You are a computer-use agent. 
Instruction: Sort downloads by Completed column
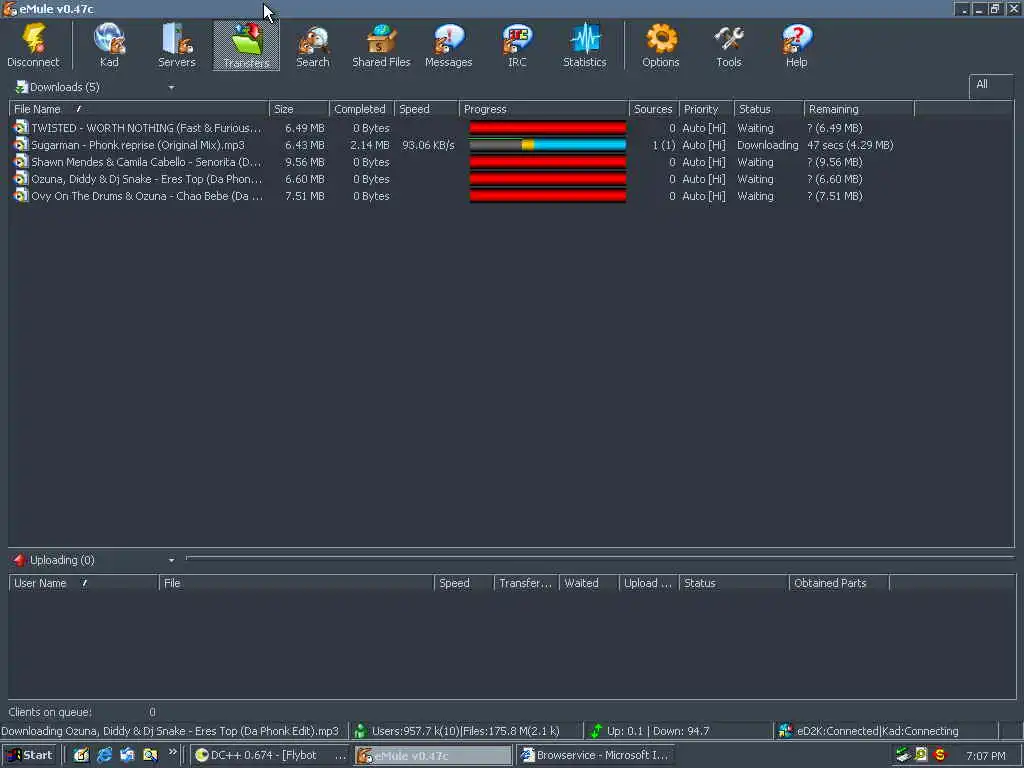362,109
